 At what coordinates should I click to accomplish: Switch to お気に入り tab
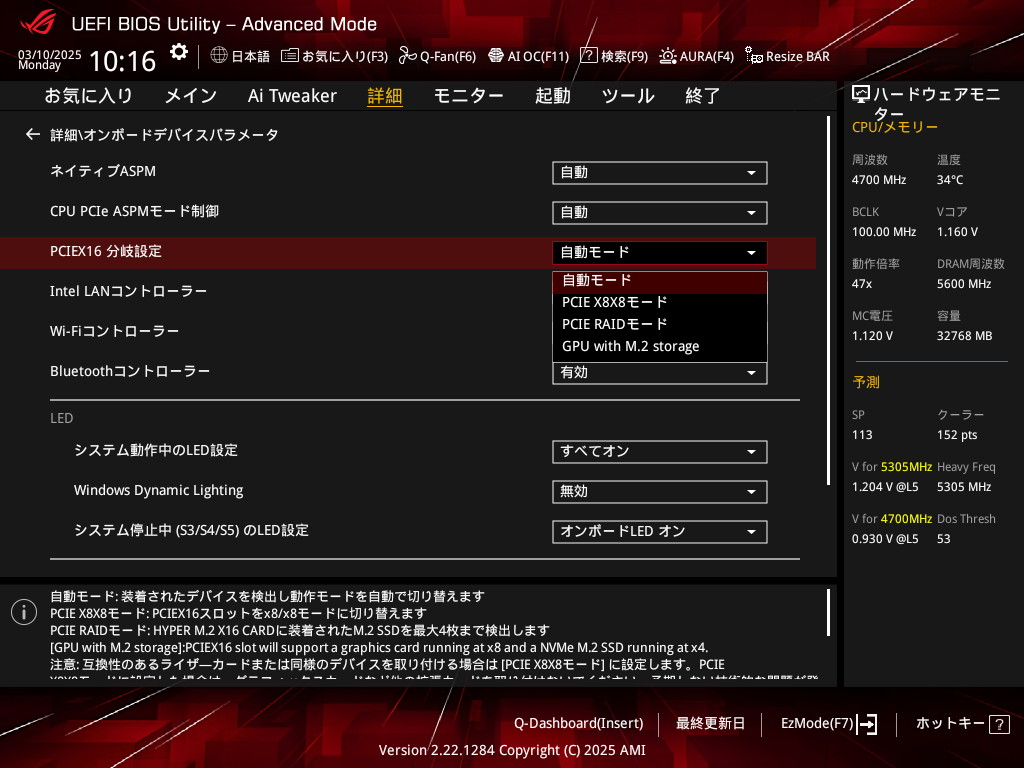click(88, 96)
